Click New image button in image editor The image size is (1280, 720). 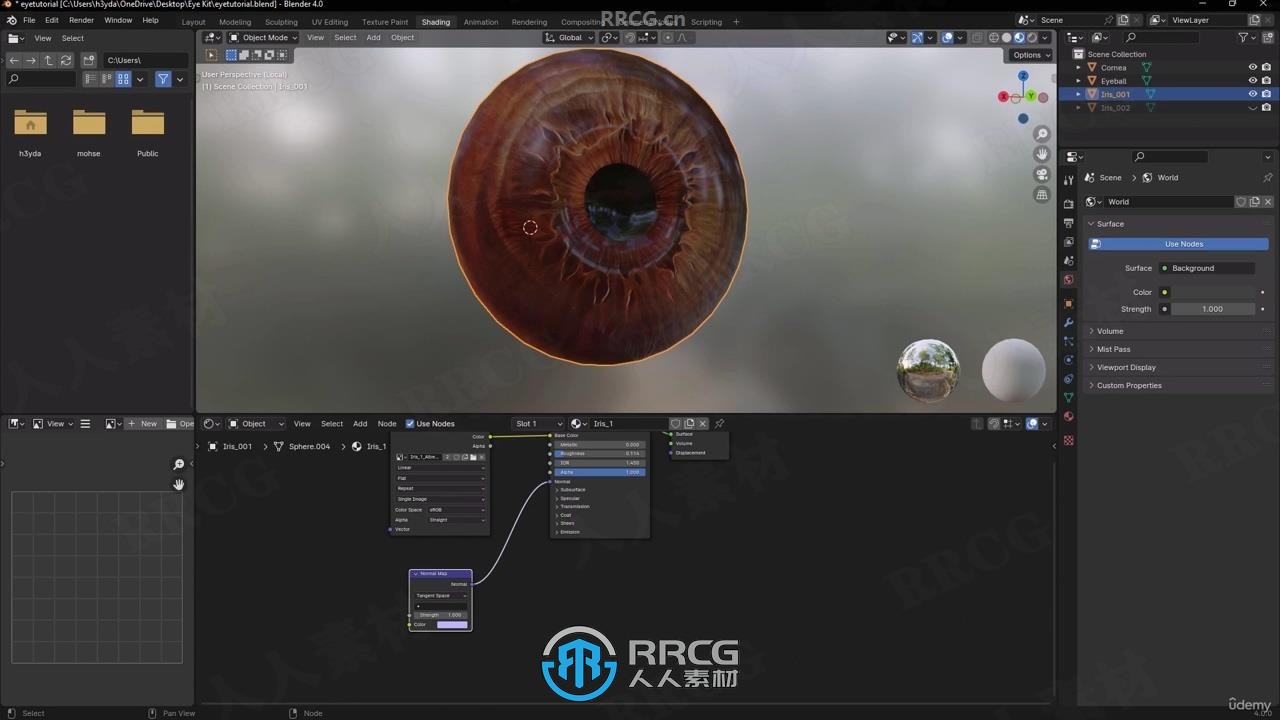(x=142, y=424)
